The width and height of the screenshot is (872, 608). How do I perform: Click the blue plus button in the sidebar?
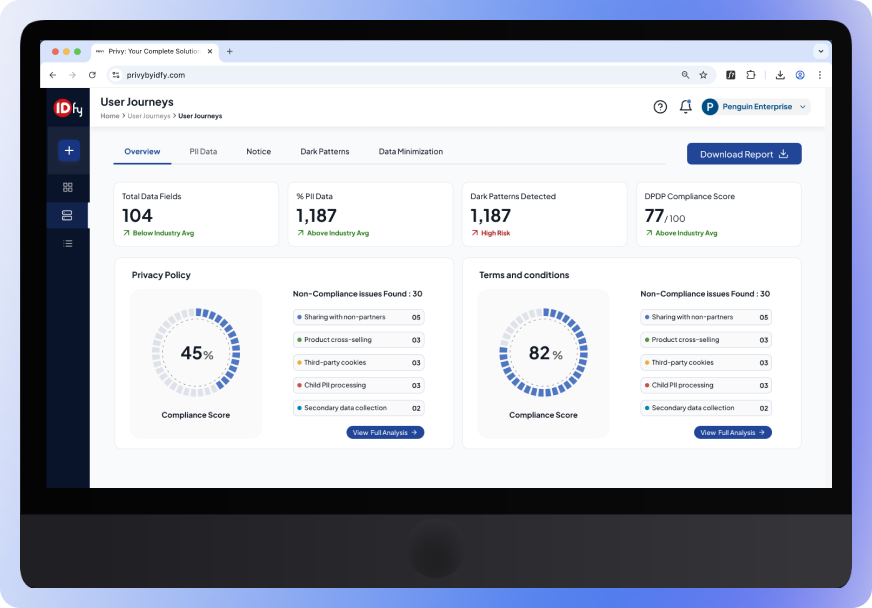click(x=68, y=149)
